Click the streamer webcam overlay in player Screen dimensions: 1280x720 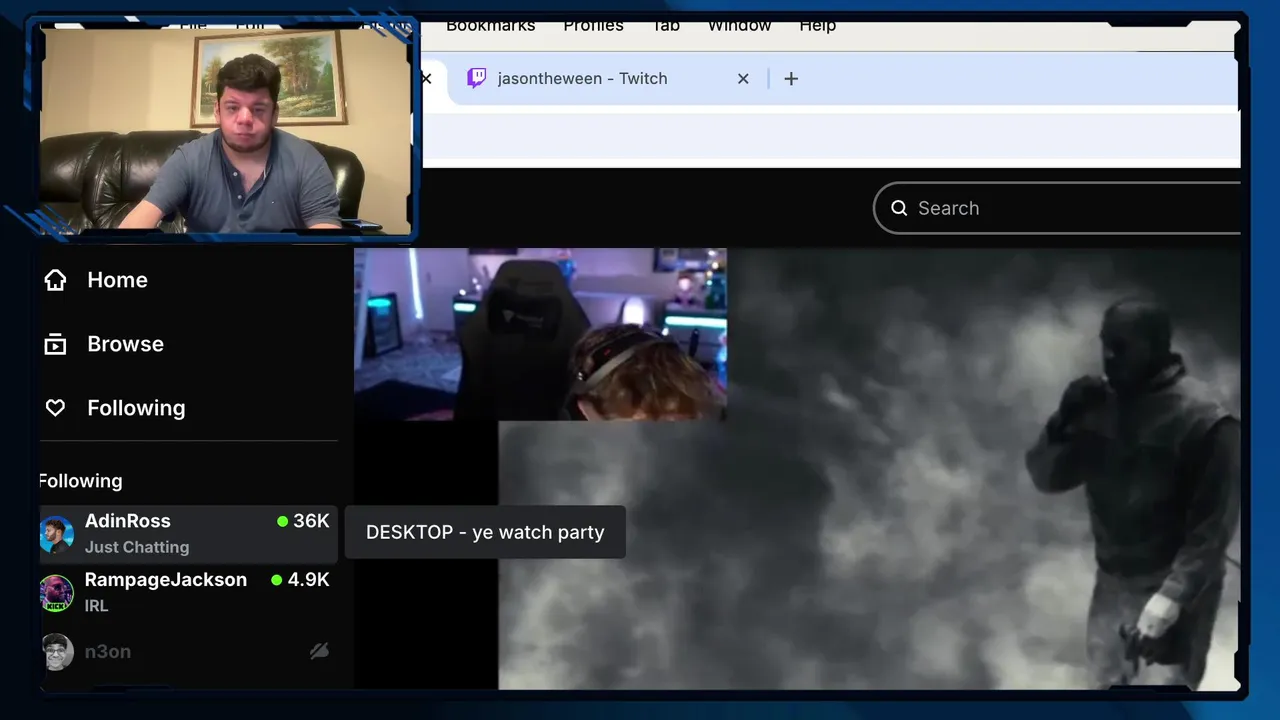pos(540,334)
